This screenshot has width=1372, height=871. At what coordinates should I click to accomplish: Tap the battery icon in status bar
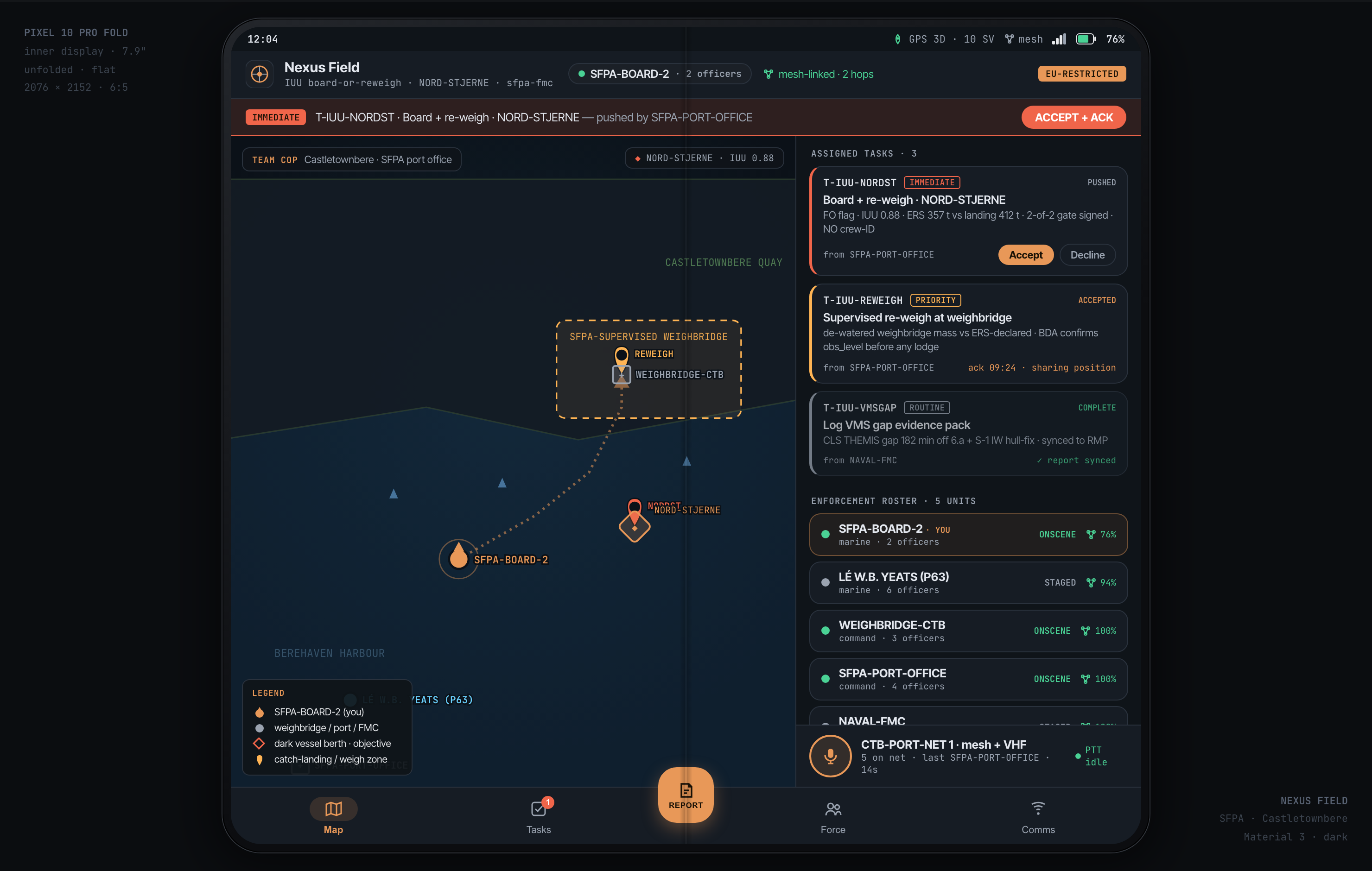tap(1086, 39)
